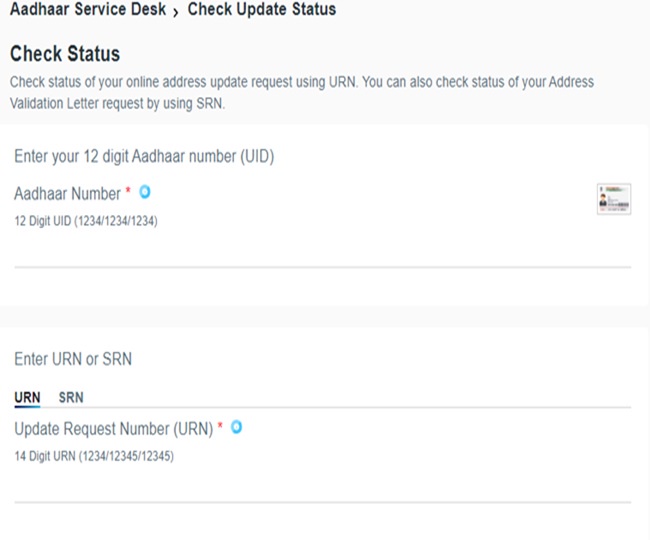
Task: Click the Aadhaar Number field label
Action: point(67,193)
